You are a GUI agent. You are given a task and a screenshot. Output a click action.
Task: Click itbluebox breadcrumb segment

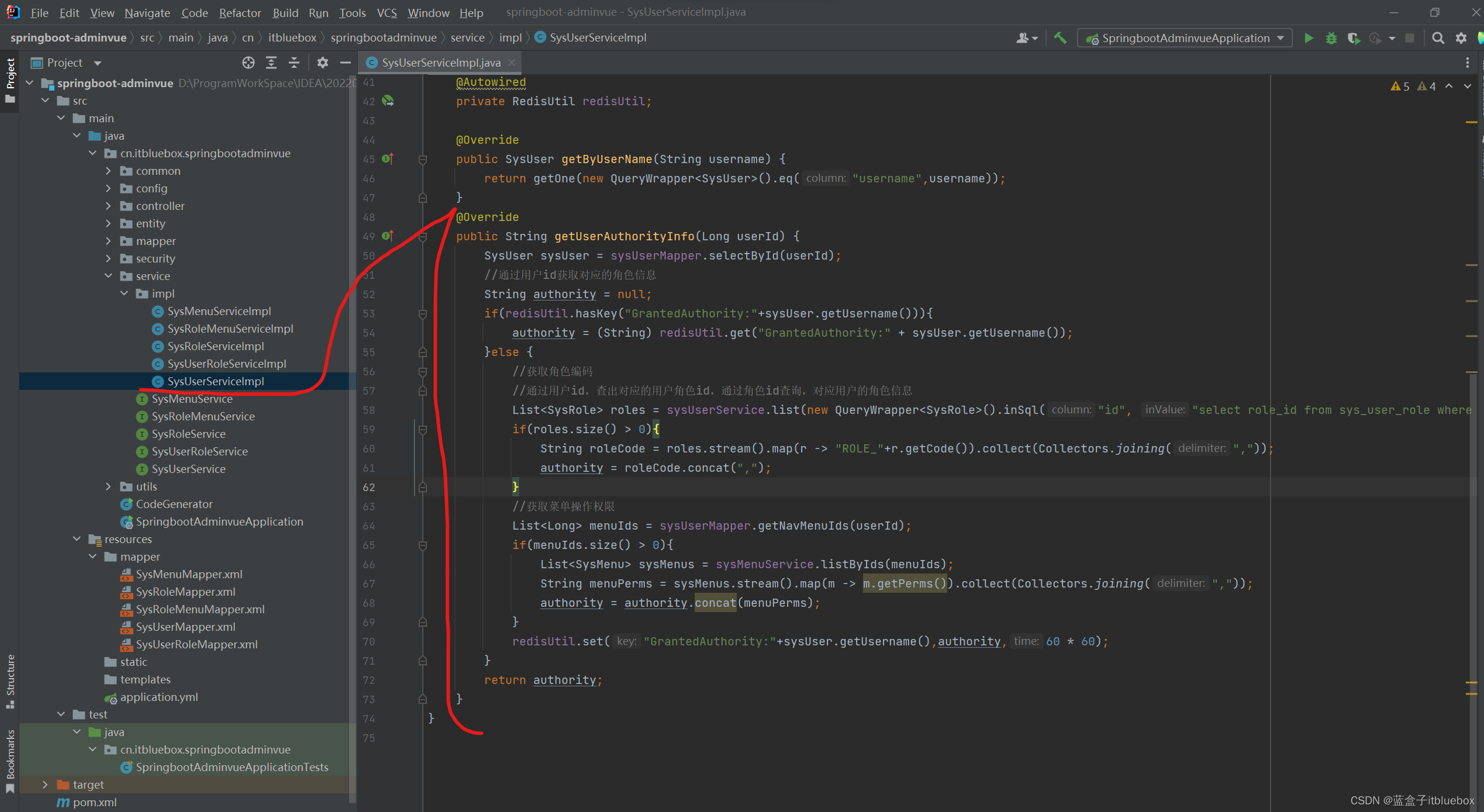pos(292,37)
